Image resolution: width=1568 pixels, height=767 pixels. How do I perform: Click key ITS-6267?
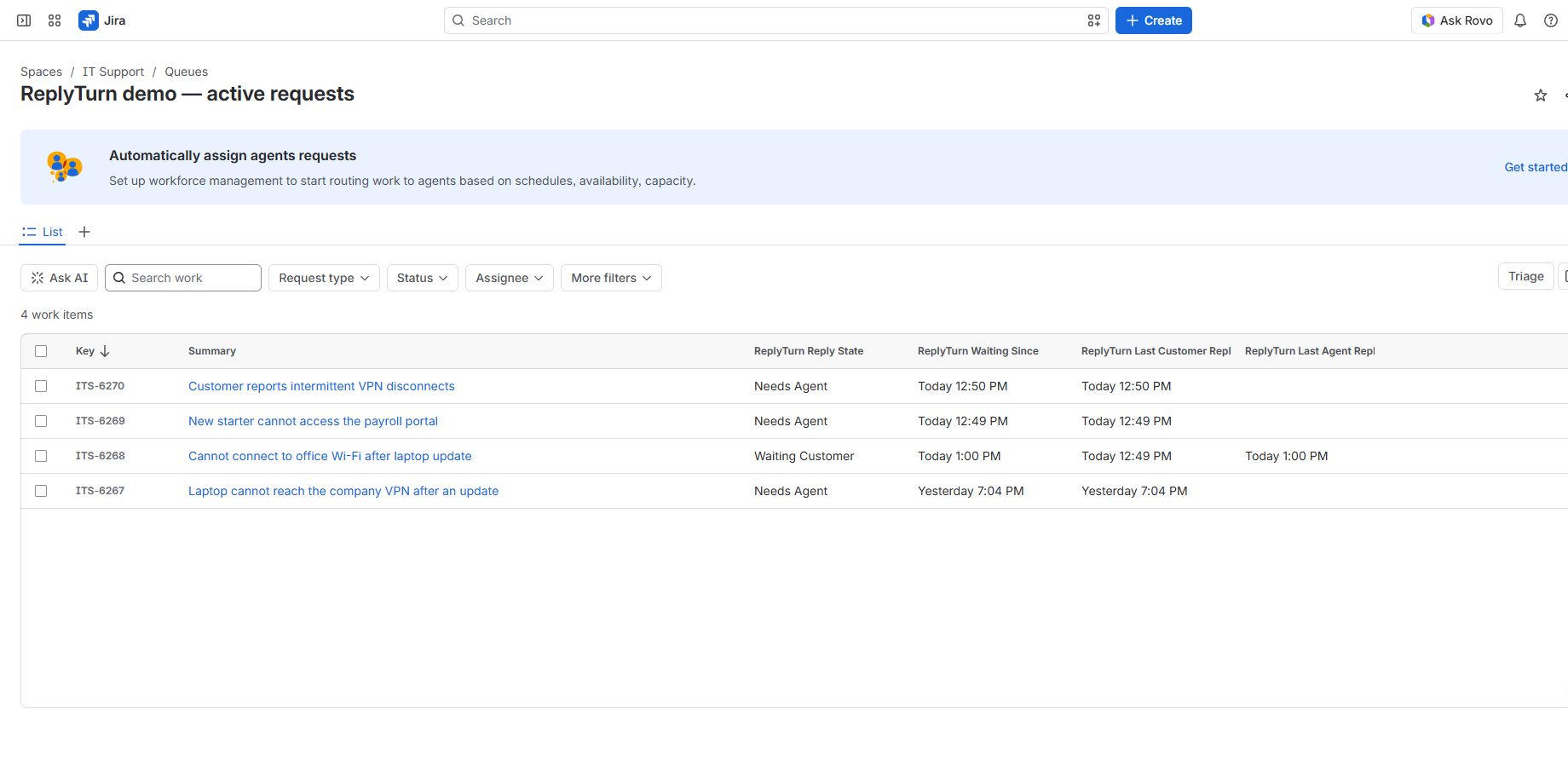100,491
